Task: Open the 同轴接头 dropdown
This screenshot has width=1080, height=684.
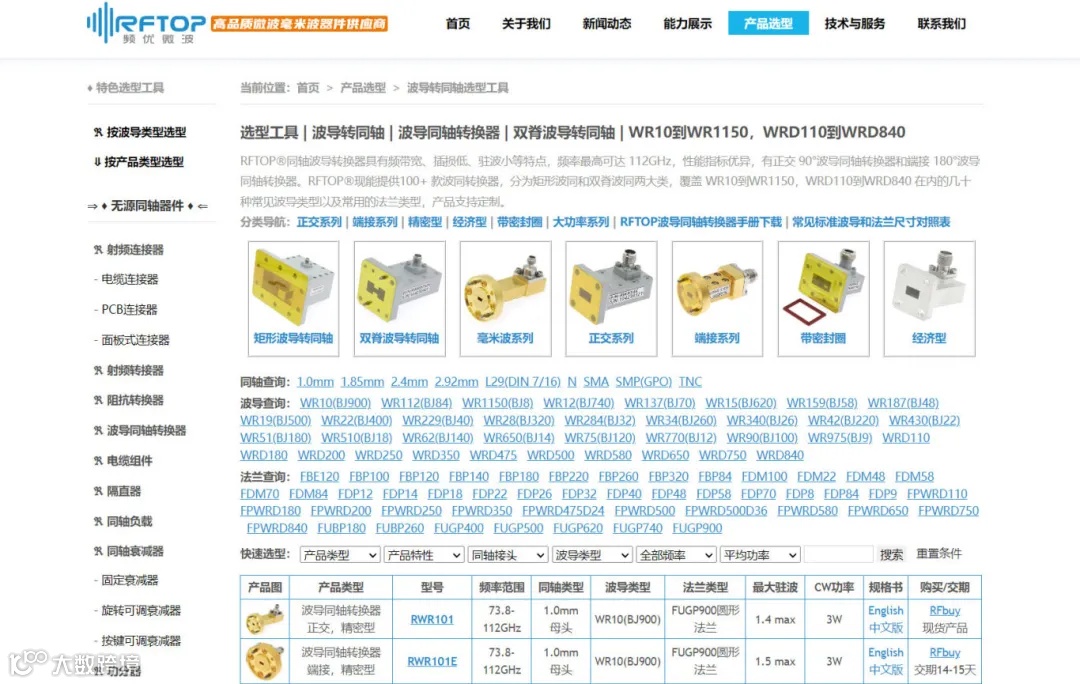Action: pos(508,555)
